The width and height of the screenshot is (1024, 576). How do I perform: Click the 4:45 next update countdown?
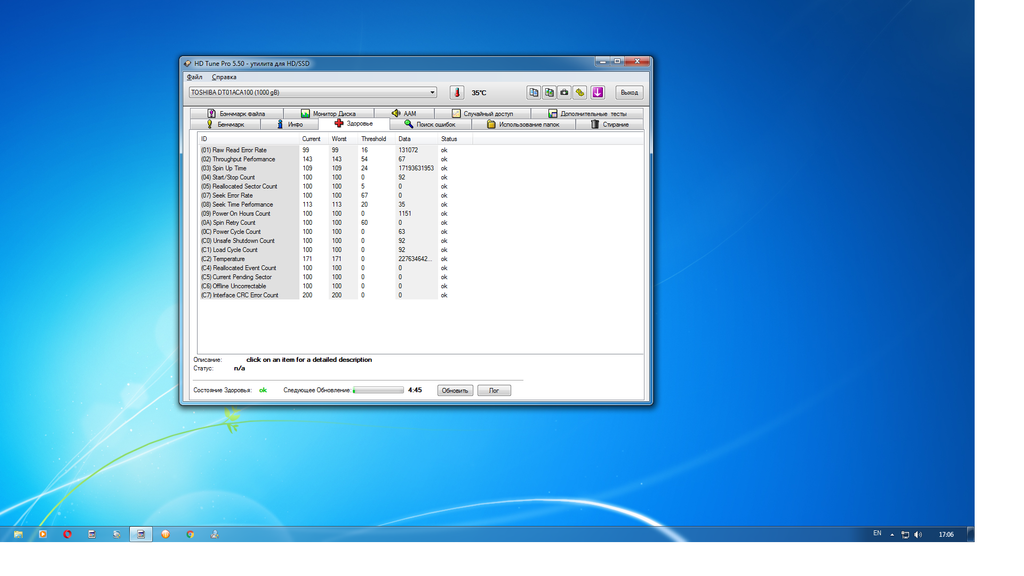(x=415, y=391)
